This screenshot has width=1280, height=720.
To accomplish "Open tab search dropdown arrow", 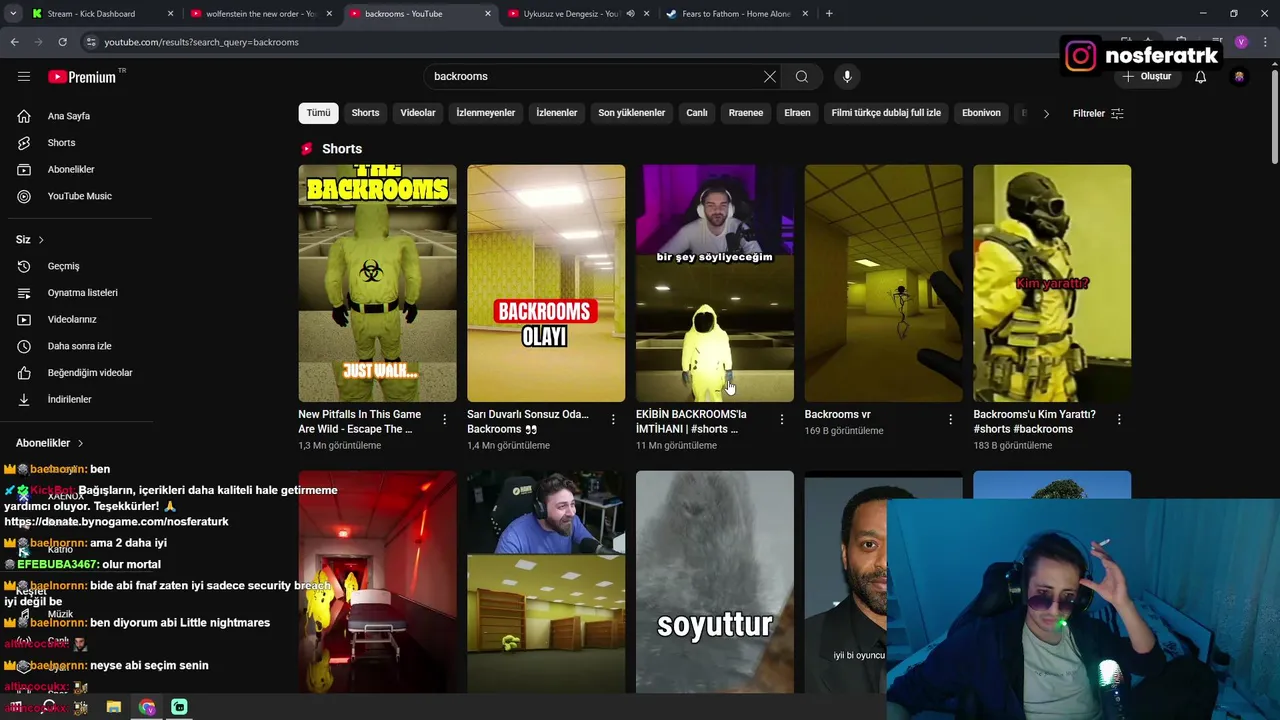I will [x=12, y=14].
